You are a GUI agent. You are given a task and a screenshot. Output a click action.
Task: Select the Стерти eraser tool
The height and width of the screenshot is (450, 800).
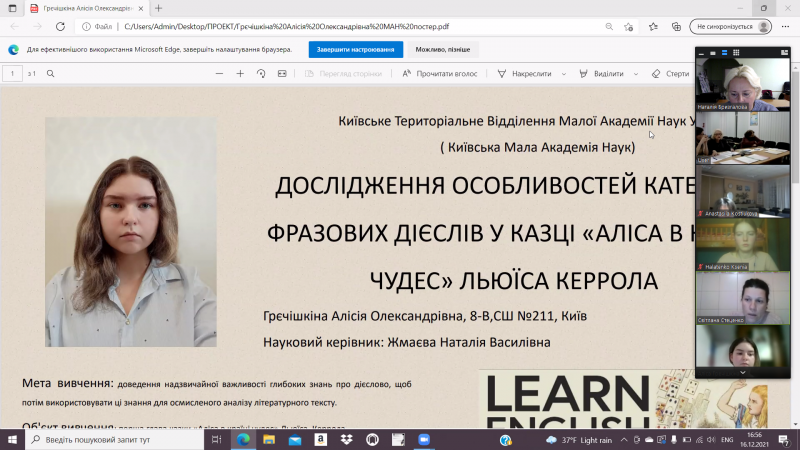click(670, 73)
